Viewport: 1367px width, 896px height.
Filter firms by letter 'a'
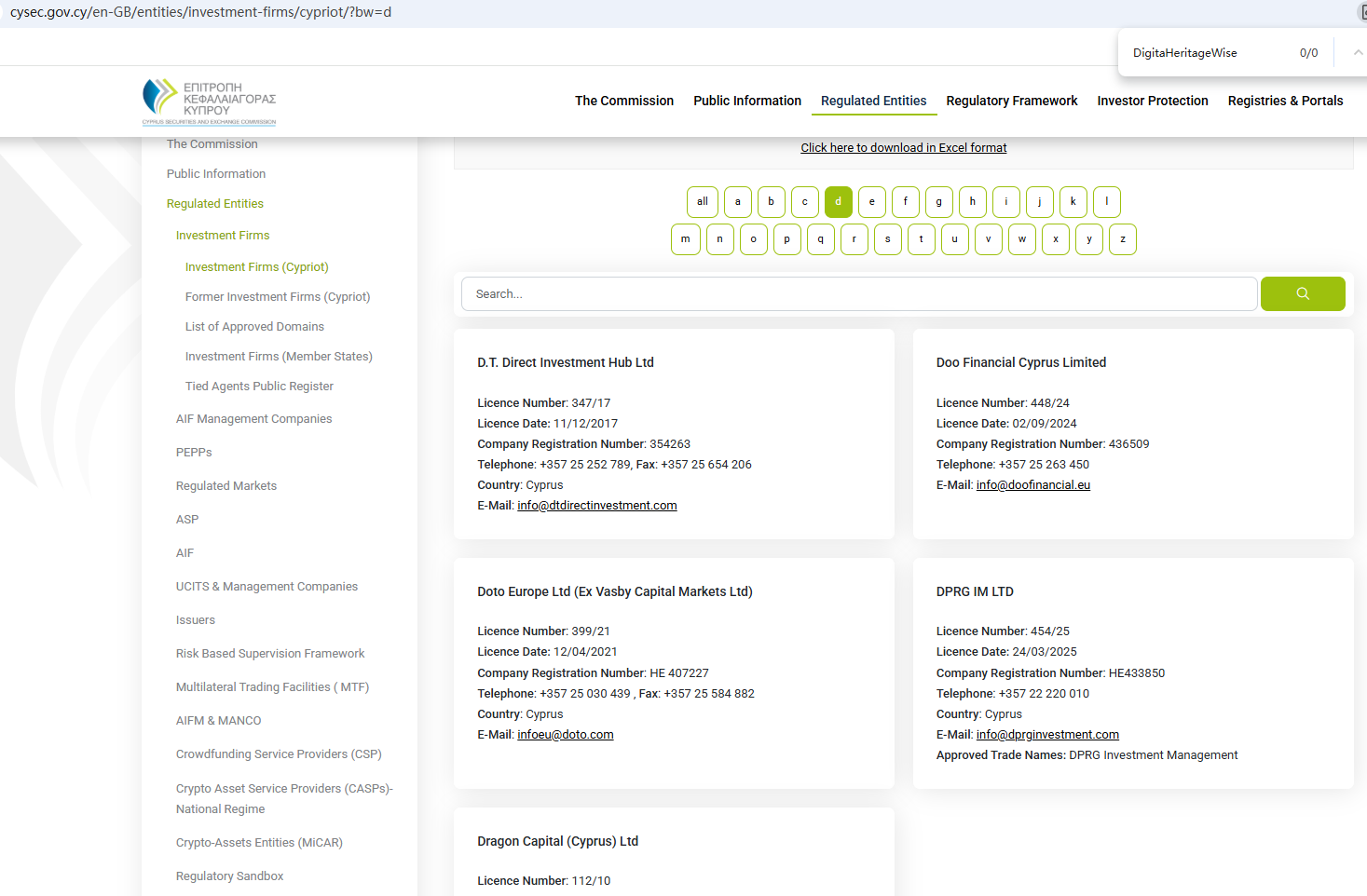(x=737, y=202)
